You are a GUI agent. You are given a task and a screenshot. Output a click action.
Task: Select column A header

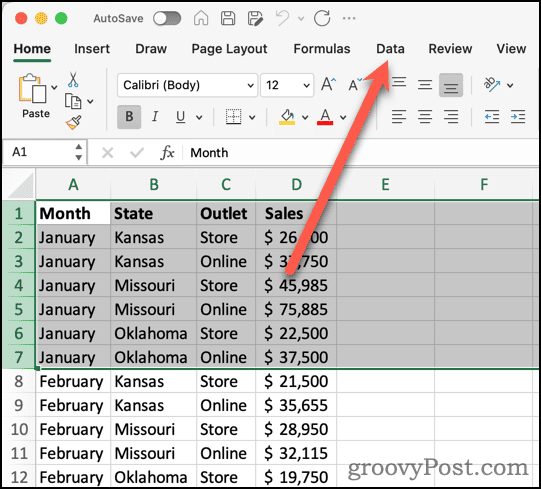[73, 185]
